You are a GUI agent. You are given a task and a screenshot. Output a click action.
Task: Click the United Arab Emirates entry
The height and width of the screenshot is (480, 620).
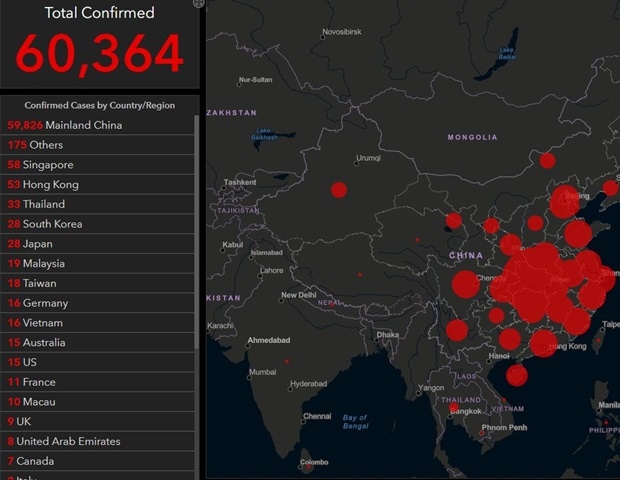(64, 441)
